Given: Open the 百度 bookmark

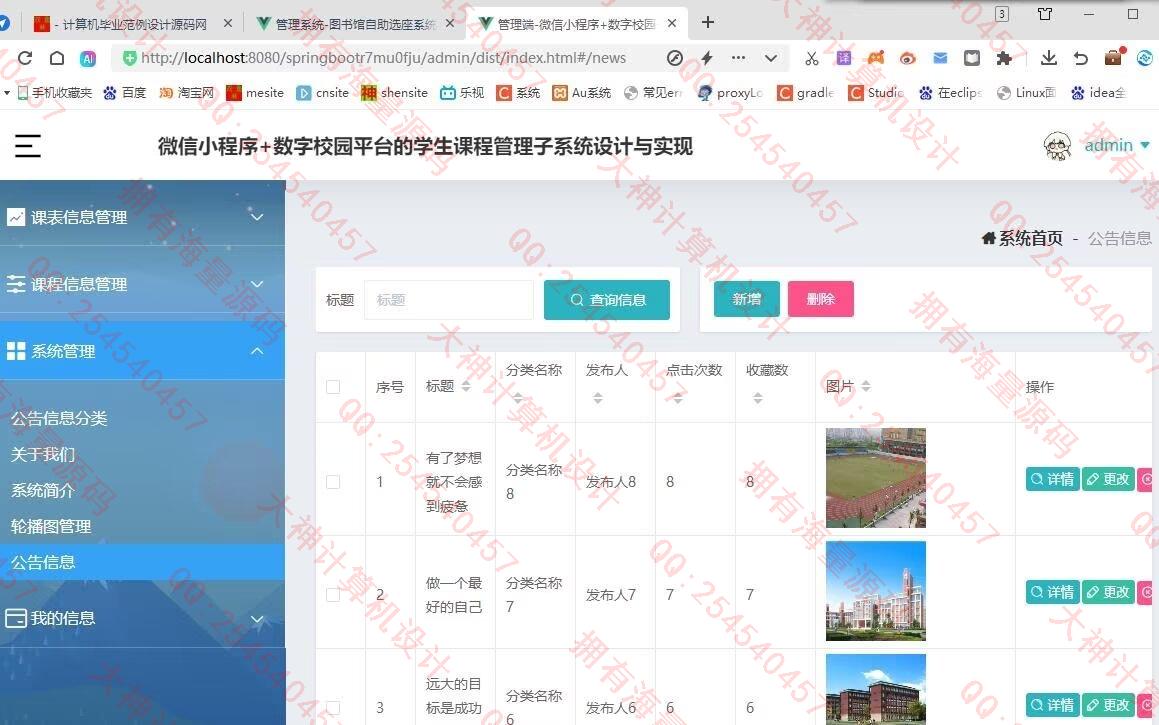Looking at the screenshot, I should click(x=124, y=92).
